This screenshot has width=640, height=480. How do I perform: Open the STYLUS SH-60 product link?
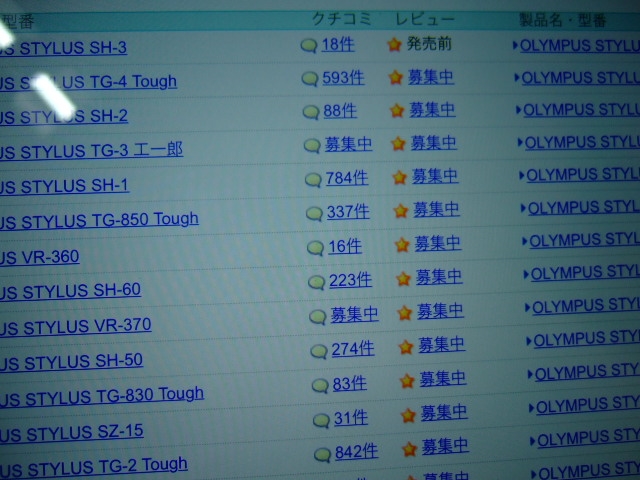70,291
